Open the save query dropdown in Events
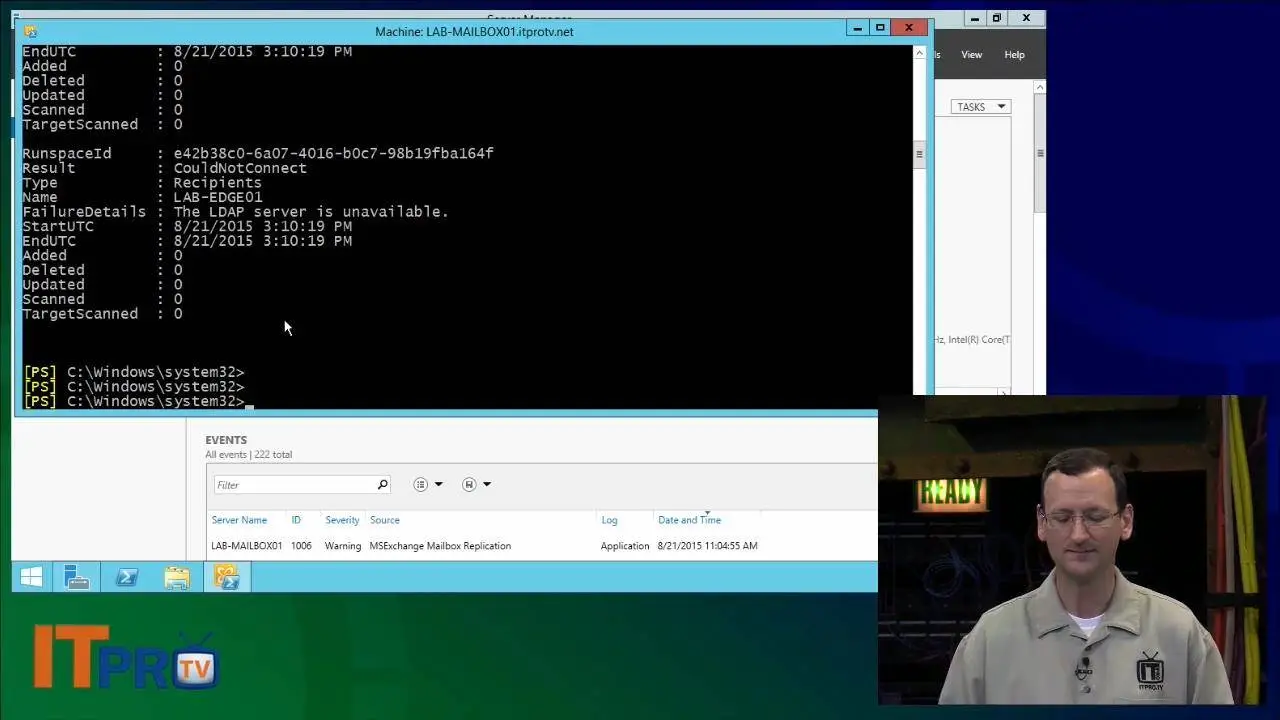 (x=476, y=485)
